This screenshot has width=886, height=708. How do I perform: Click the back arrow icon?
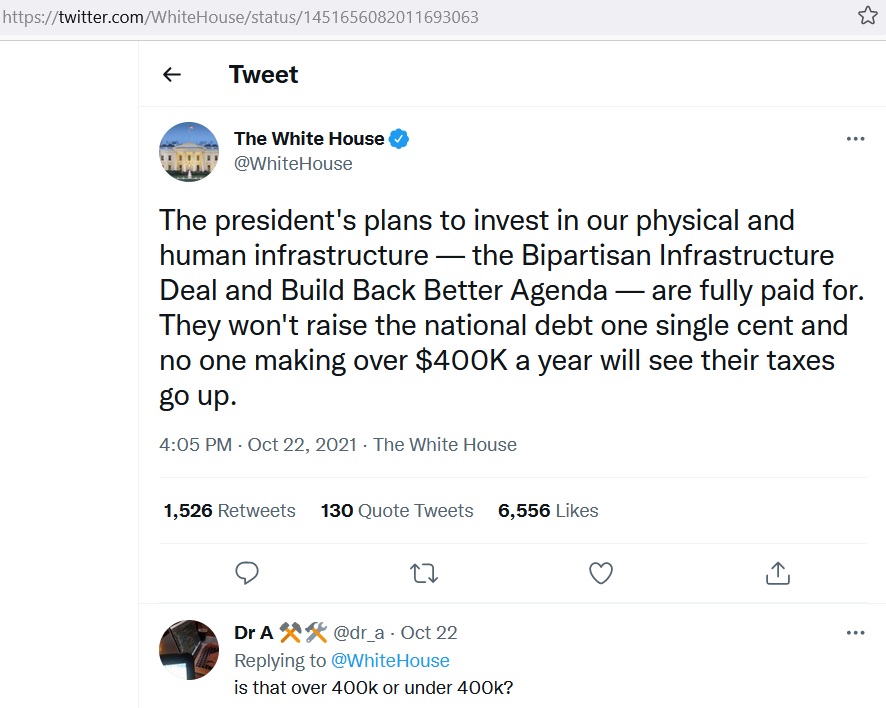coord(172,75)
